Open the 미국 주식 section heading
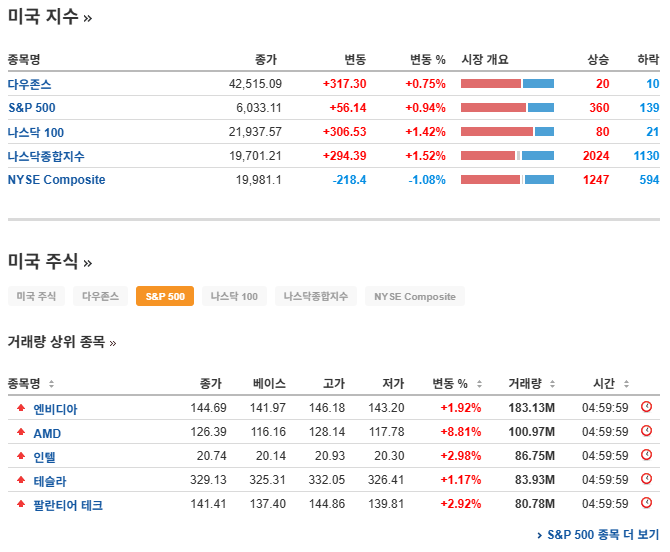The height and width of the screenshot is (552, 670). click(50, 261)
